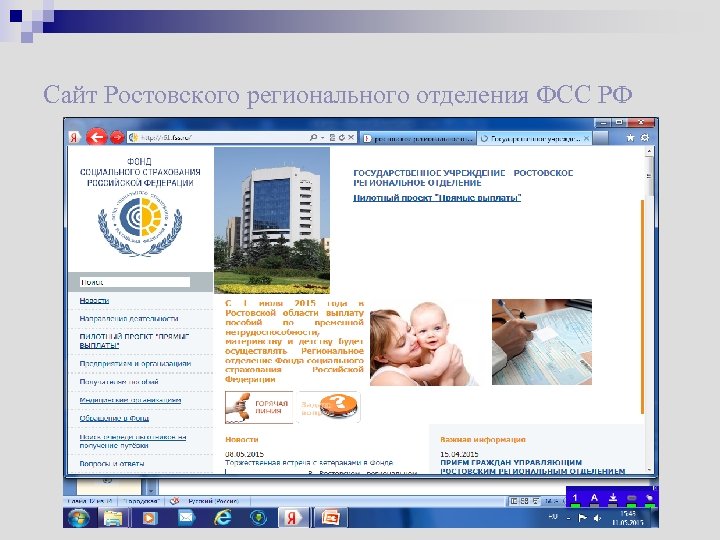This screenshot has width=720, height=540.
Task: Switch to the first browser tab
Action: pyautogui.click(x=417, y=138)
